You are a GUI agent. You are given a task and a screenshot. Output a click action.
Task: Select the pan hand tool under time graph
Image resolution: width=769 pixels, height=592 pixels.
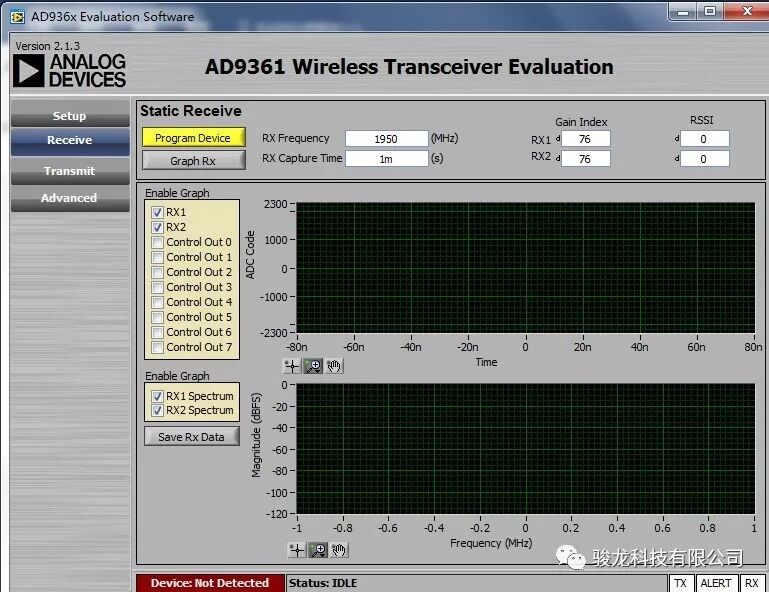335,366
